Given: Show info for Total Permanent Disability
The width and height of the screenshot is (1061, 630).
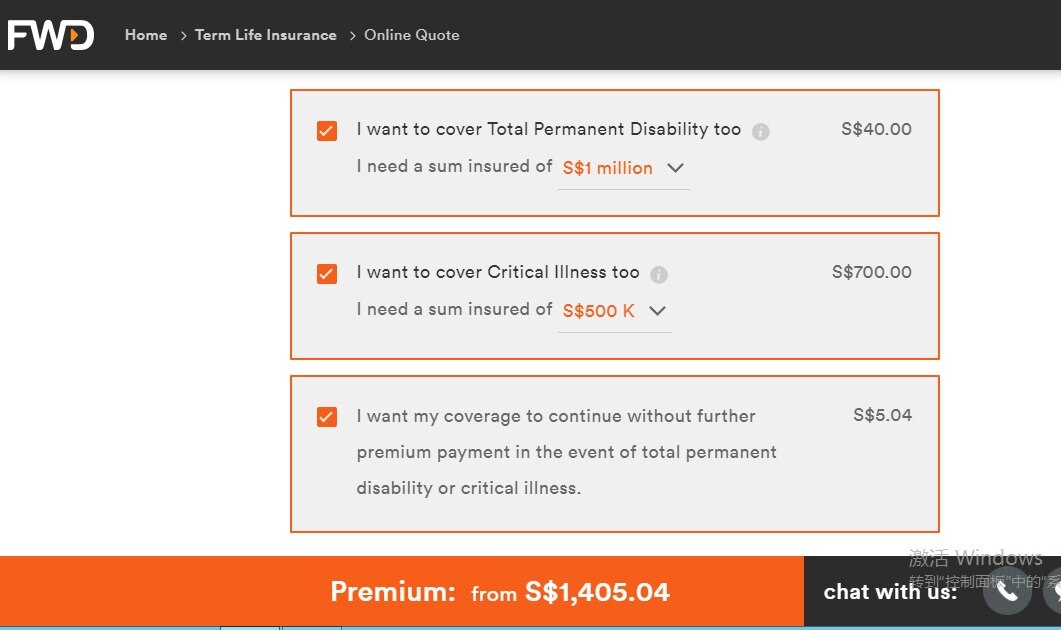Looking at the screenshot, I should tap(761, 131).
